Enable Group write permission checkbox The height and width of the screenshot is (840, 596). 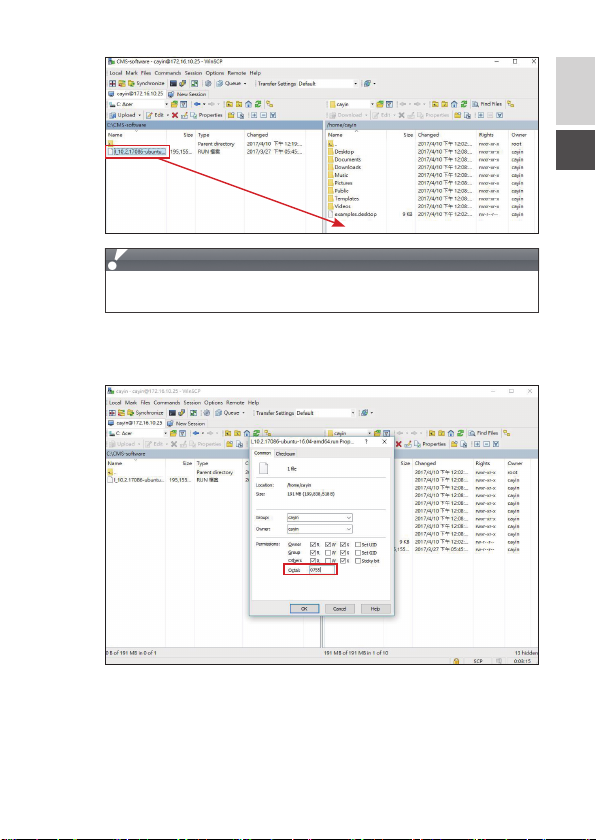pos(328,552)
